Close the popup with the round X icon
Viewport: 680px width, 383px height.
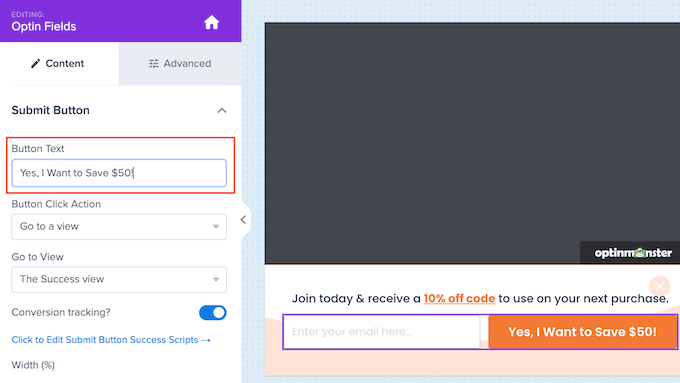[659, 286]
